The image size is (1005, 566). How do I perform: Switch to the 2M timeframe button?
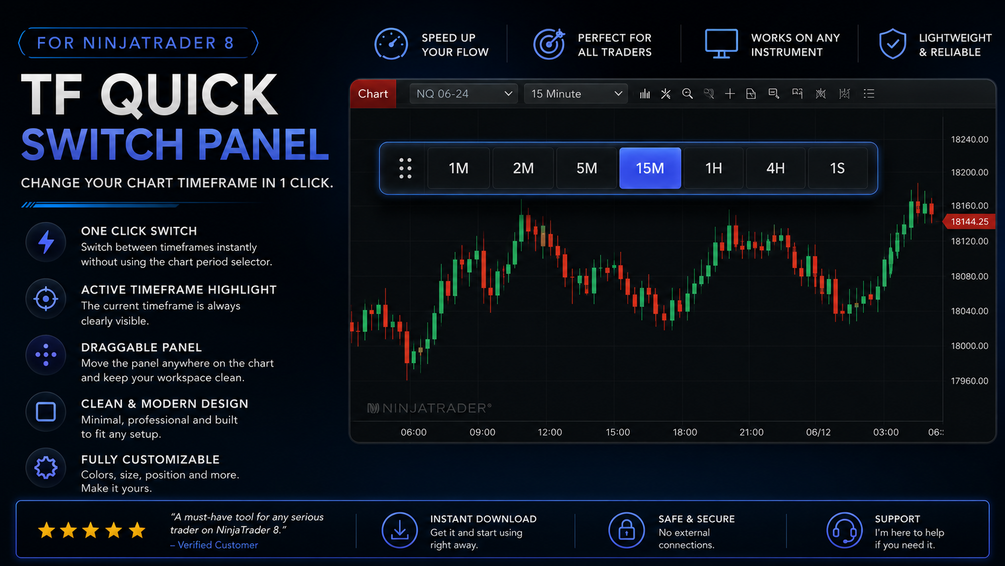(x=523, y=168)
